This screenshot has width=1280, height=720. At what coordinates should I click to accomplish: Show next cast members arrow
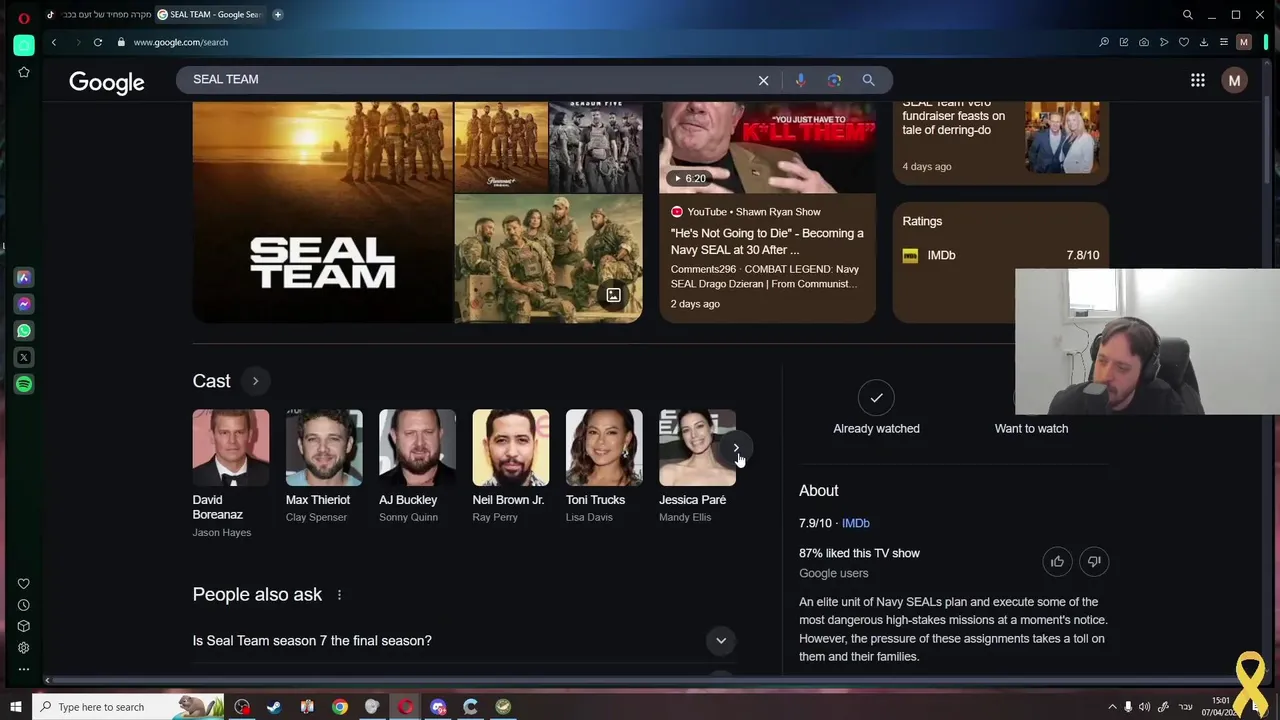coord(736,448)
